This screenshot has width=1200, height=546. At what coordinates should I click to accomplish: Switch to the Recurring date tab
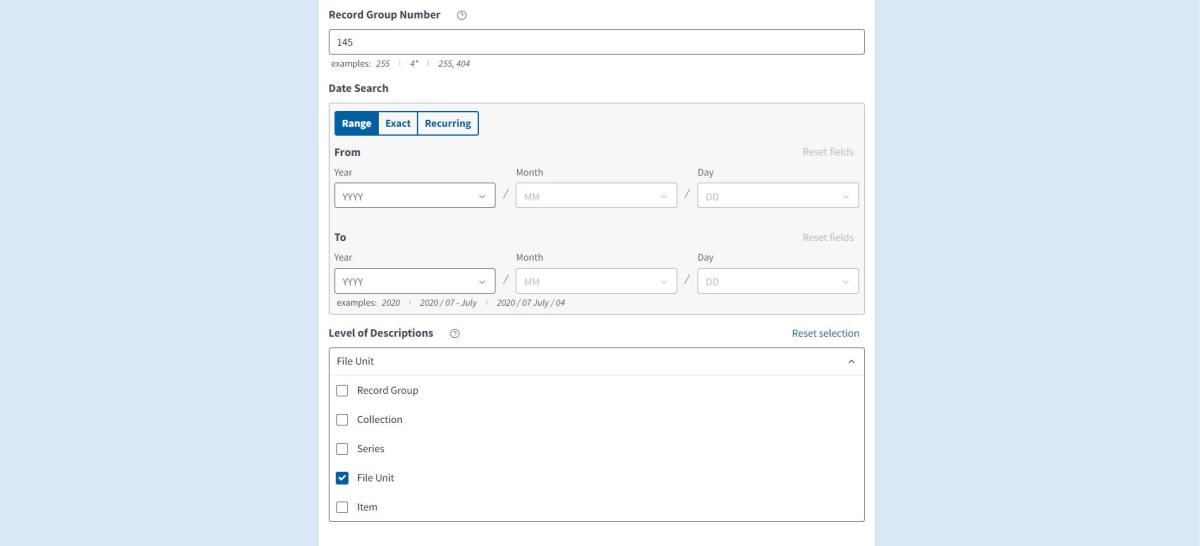(447, 124)
